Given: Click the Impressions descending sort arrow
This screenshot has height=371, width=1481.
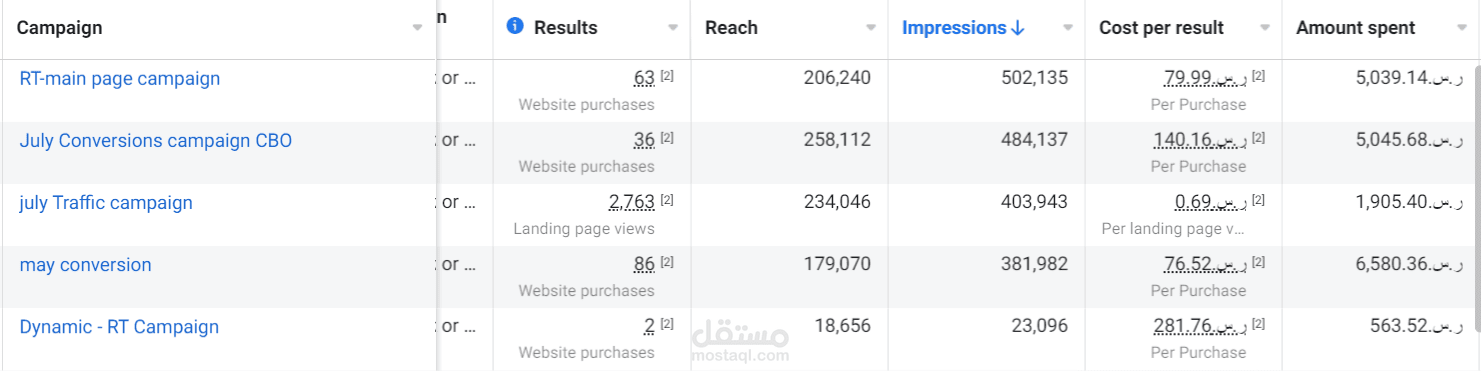Looking at the screenshot, I should pos(1018,28).
